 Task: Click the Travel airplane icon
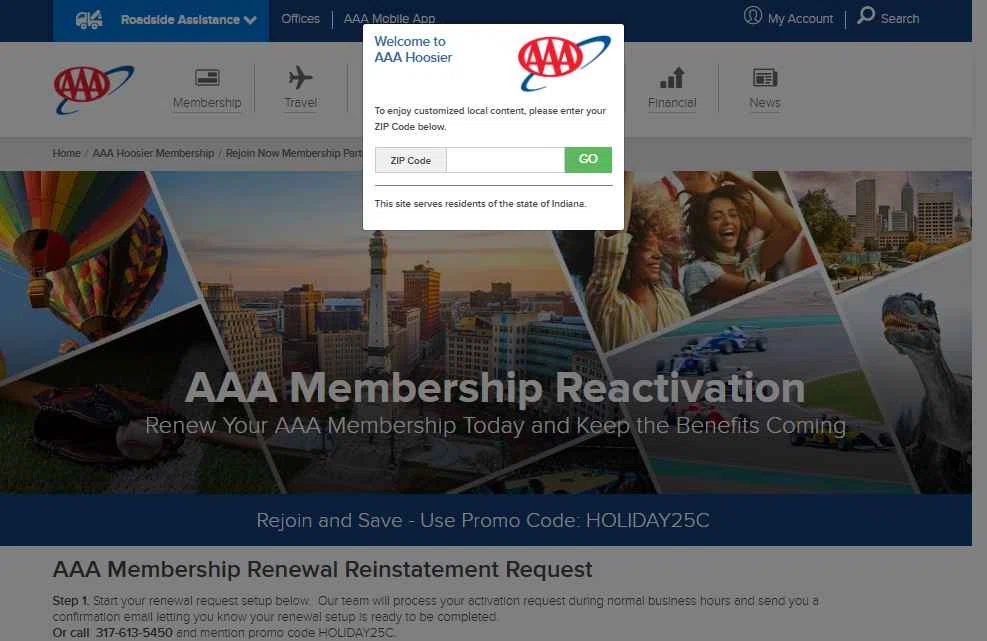point(301,77)
